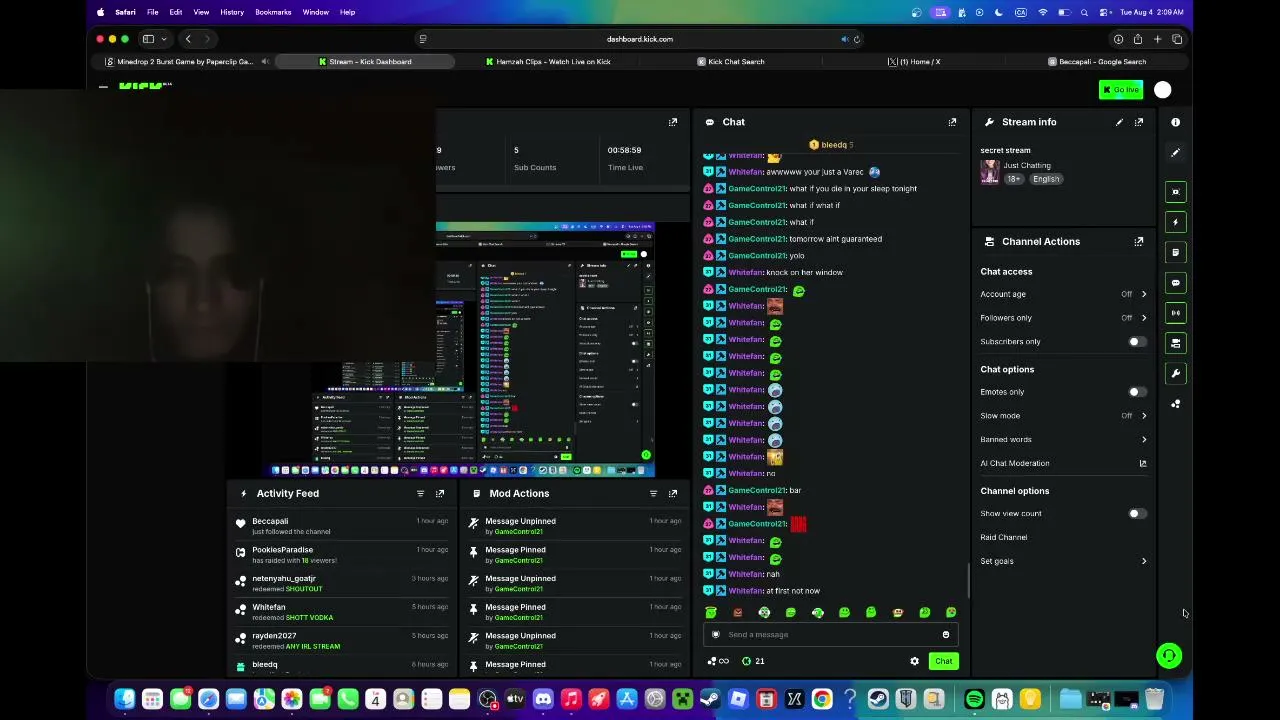Toggle the stream preview widget in the sidebar
The height and width of the screenshot is (720, 1280).
[1176, 192]
